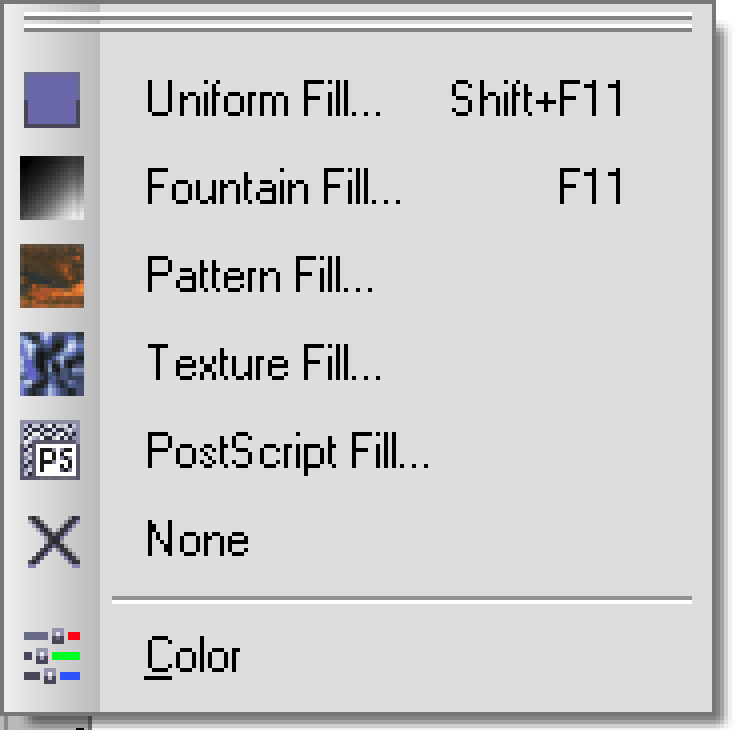The image size is (736, 730).
Task: Click the tear-off grip bar atop menu
Action: (358, 23)
